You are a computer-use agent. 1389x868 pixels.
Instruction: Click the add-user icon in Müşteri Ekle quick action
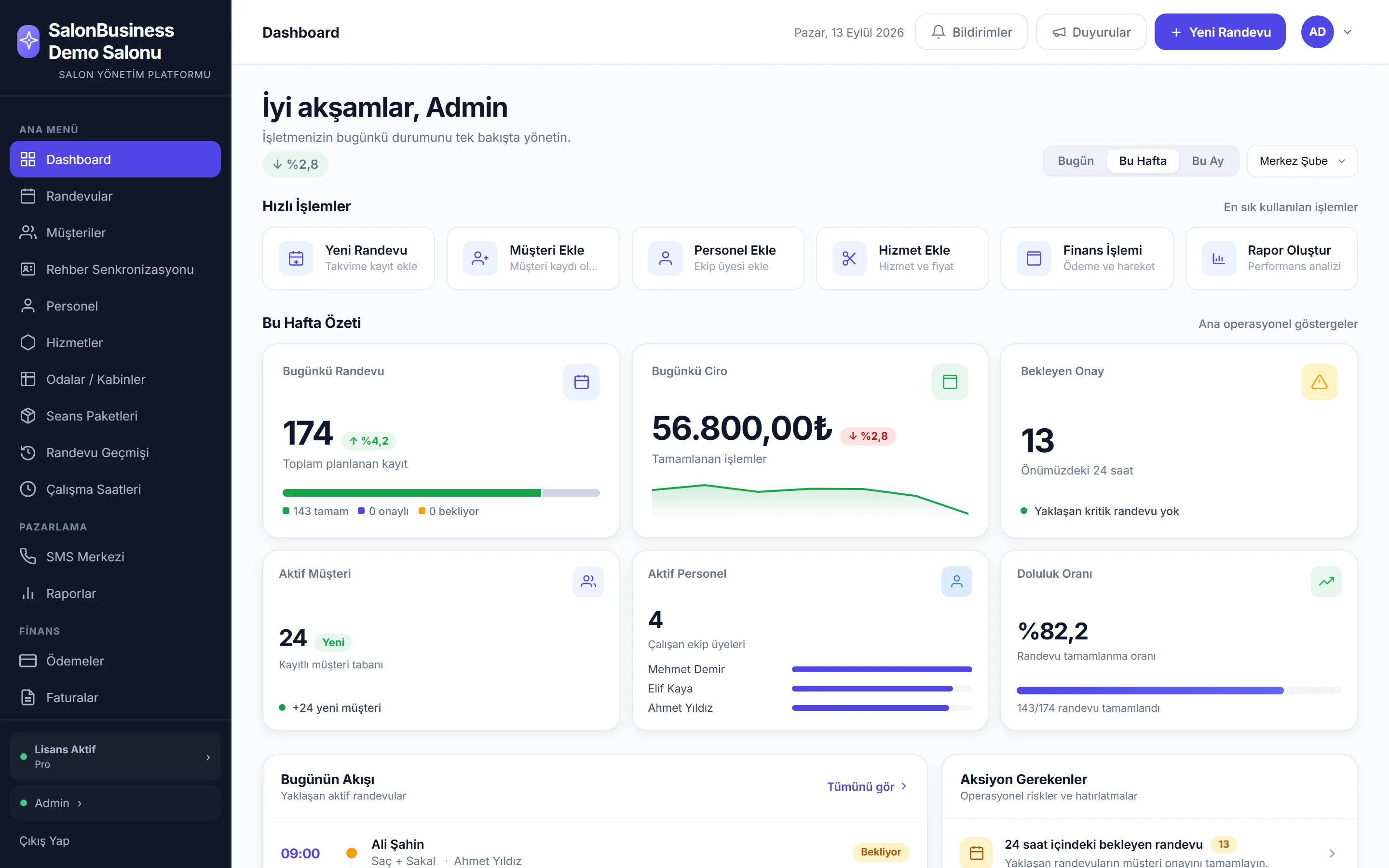(480, 258)
